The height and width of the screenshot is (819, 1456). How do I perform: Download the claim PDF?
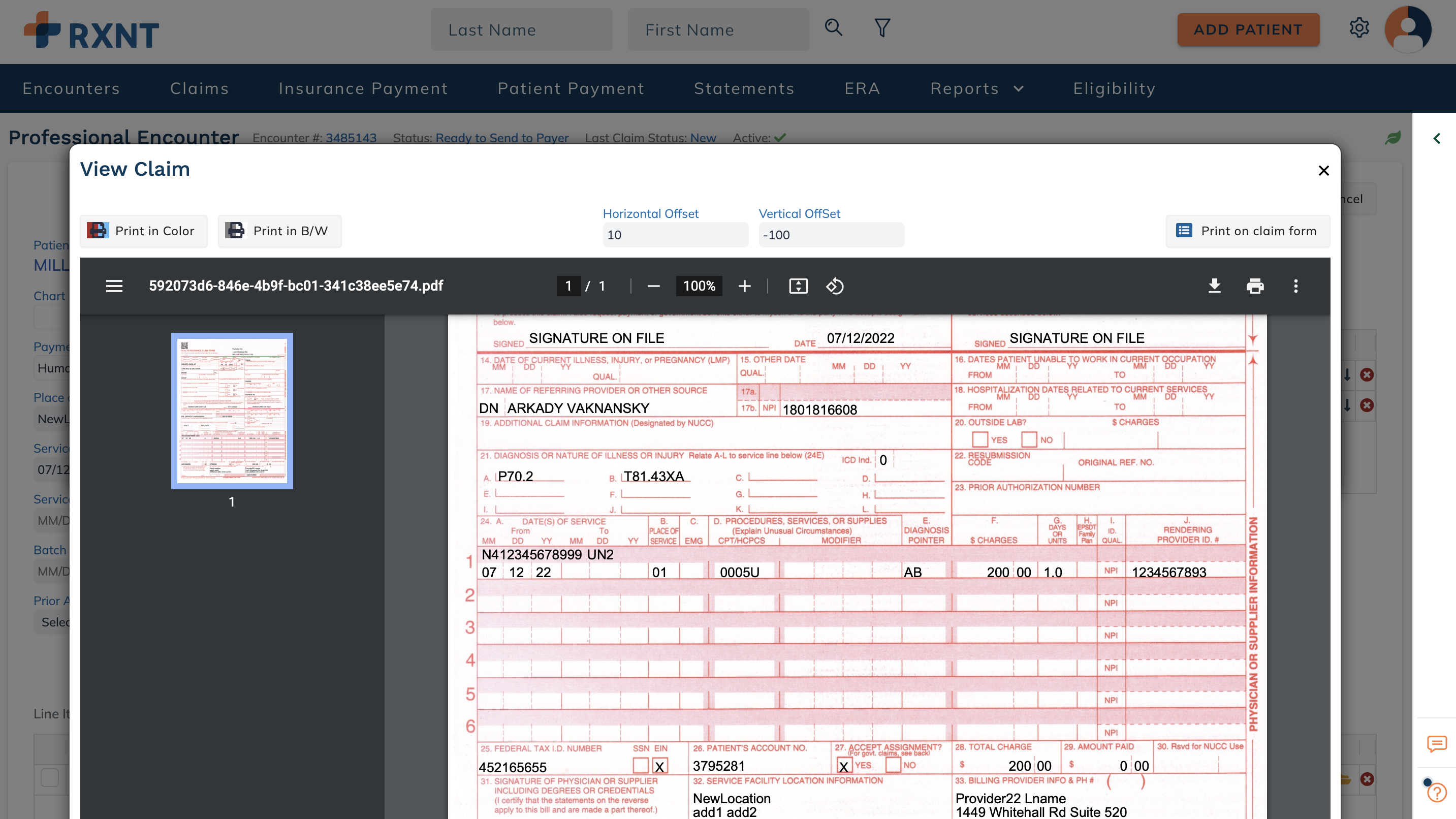[1214, 286]
